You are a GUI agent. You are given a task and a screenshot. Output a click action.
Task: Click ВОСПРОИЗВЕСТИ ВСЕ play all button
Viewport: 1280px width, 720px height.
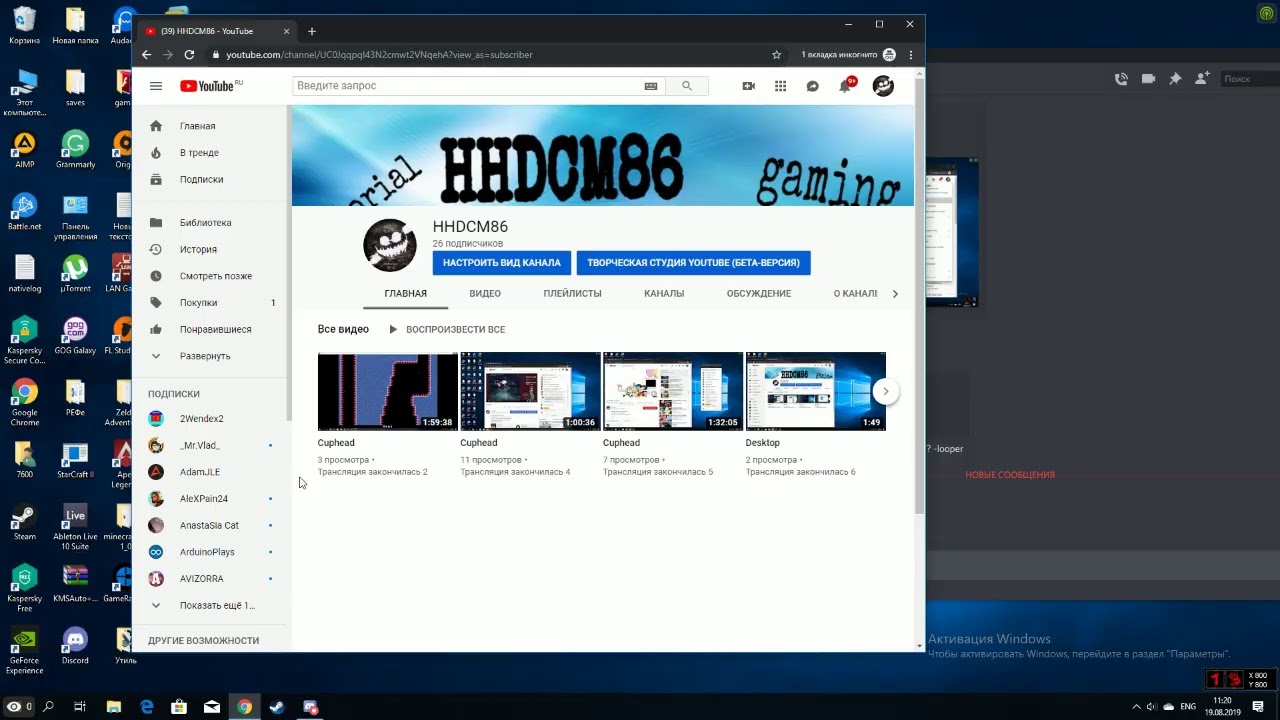pos(446,329)
